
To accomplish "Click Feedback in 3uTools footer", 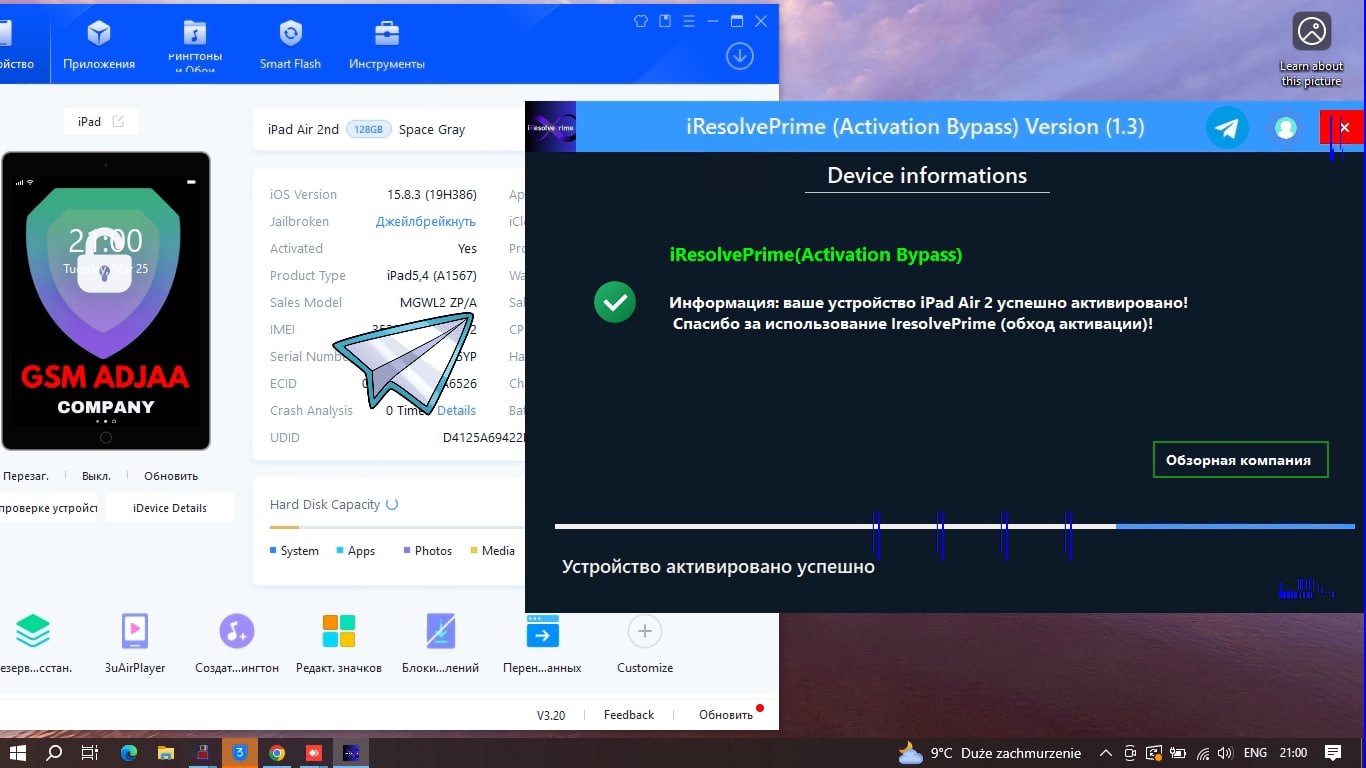I will point(629,715).
